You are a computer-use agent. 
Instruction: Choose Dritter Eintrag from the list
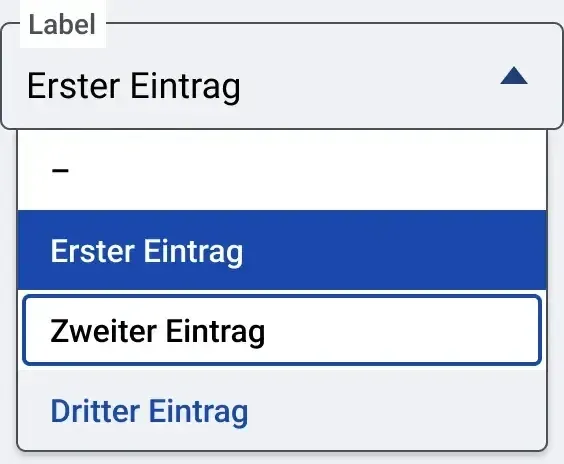pos(282,410)
